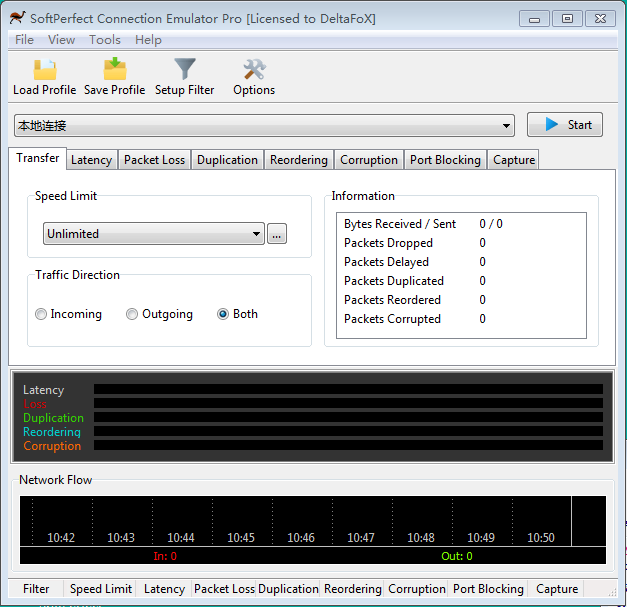Click the application icon in title bar
627x607 pixels.
pos(17,18)
